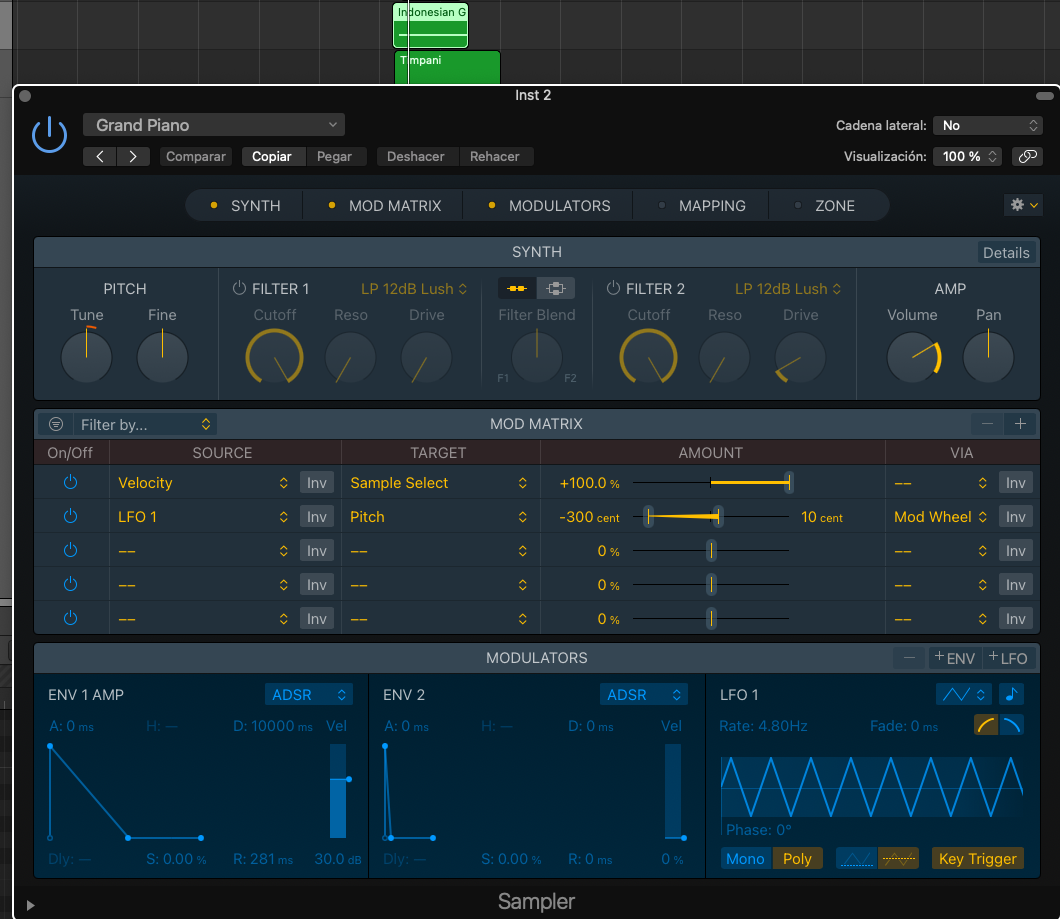
Task: Click the Sampler plugin power button
Action: [49, 135]
